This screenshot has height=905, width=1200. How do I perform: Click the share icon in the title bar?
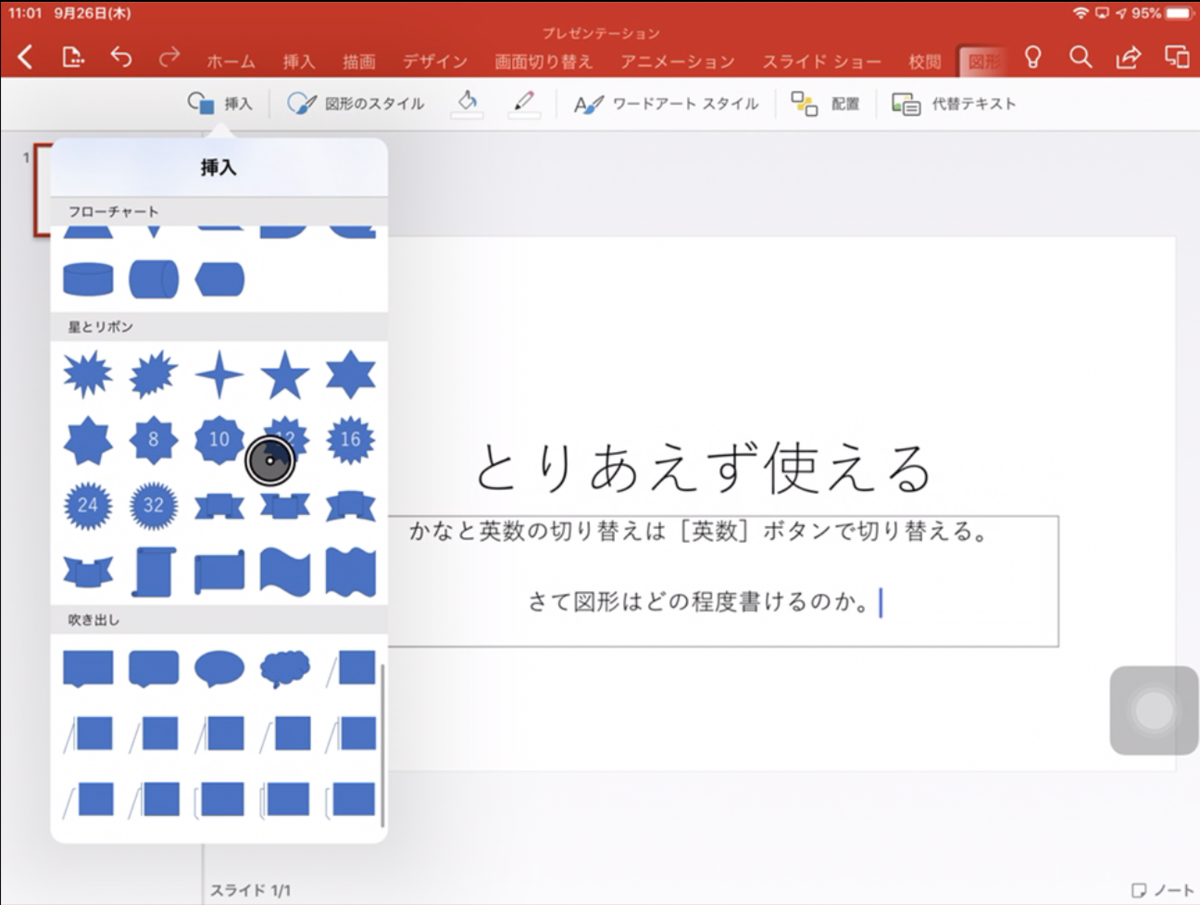coord(1127,58)
